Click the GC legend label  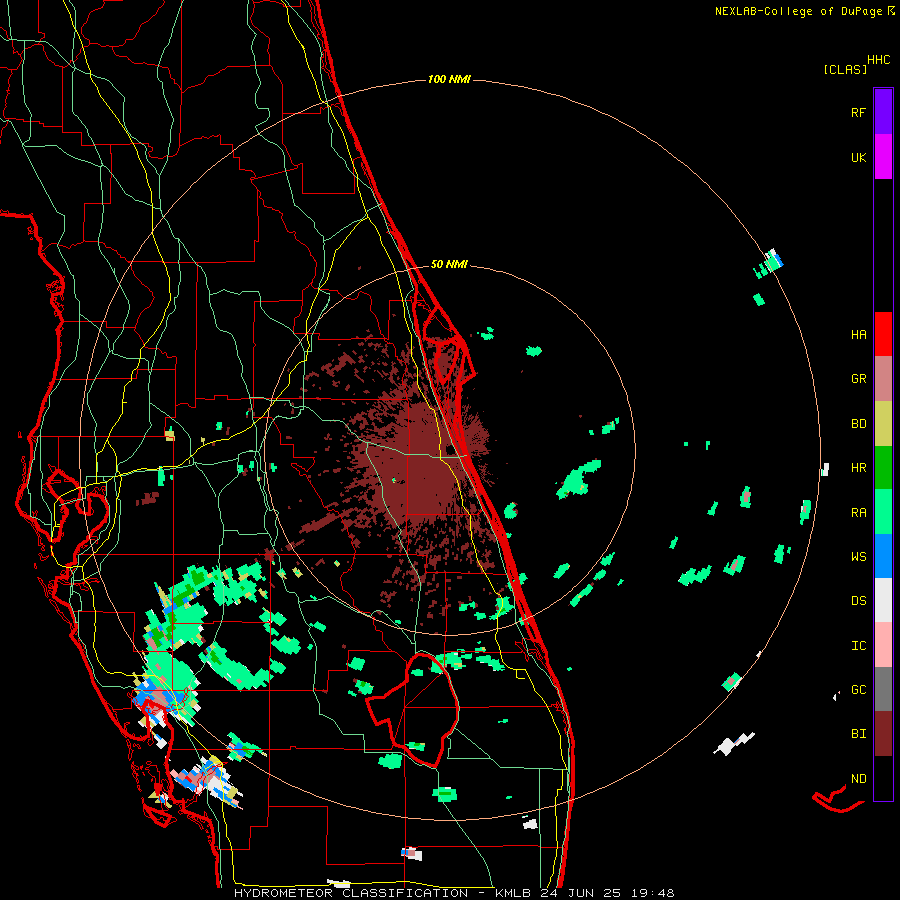pyautogui.click(x=858, y=690)
